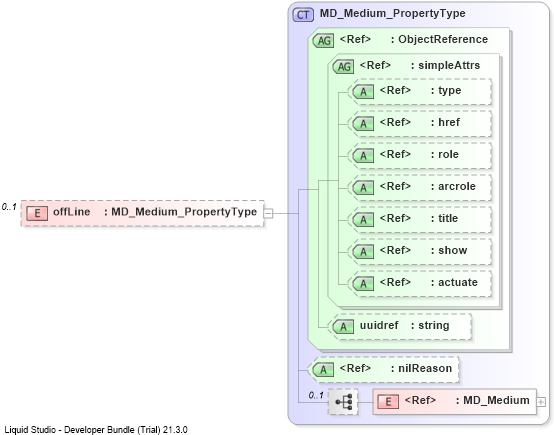Select the 'uuidref' attribute name
The width and height of the screenshot is (554, 435).
(x=379, y=325)
